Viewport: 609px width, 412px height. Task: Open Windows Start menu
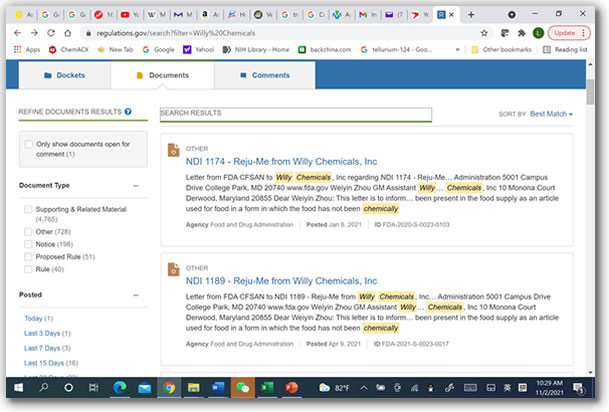pos(18,388)
